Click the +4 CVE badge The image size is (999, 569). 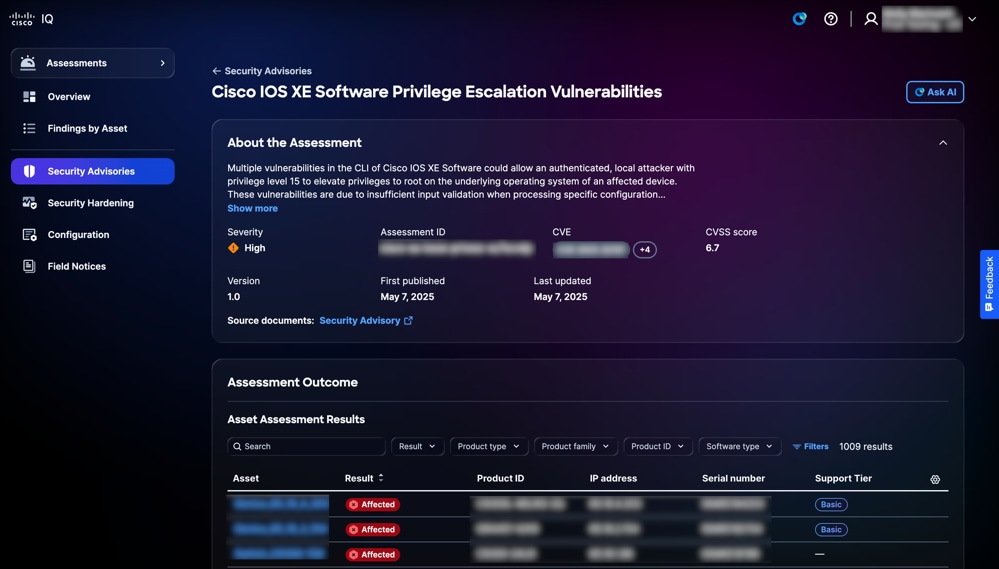(x=645, y=250)
